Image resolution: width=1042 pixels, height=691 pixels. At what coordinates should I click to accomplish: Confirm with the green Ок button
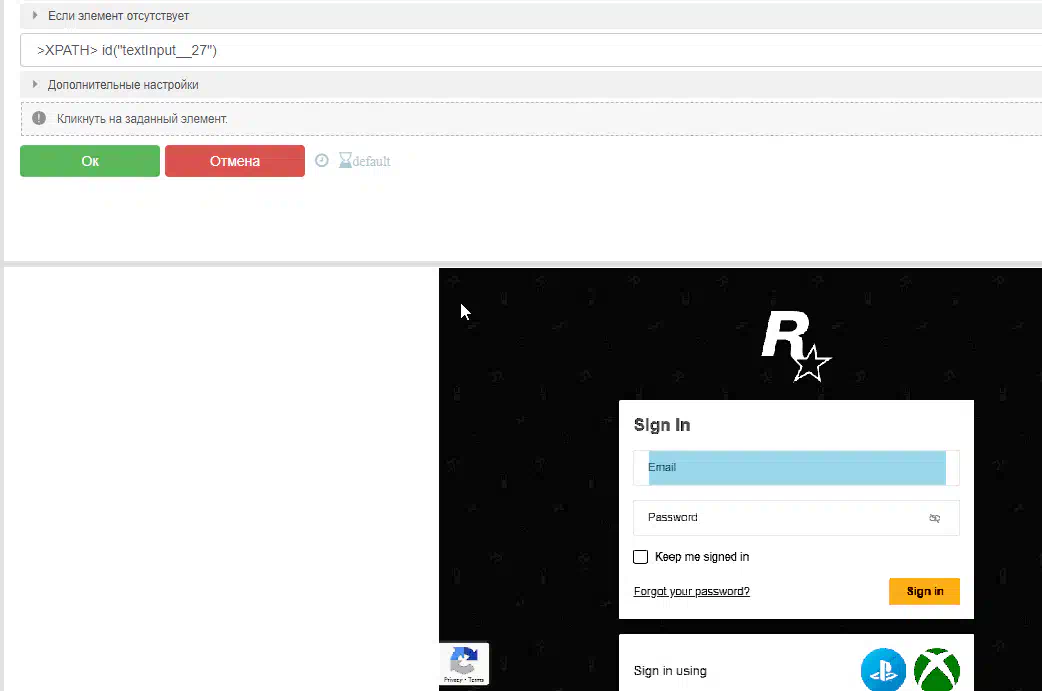pyautogui.click(x=90, y=161)
